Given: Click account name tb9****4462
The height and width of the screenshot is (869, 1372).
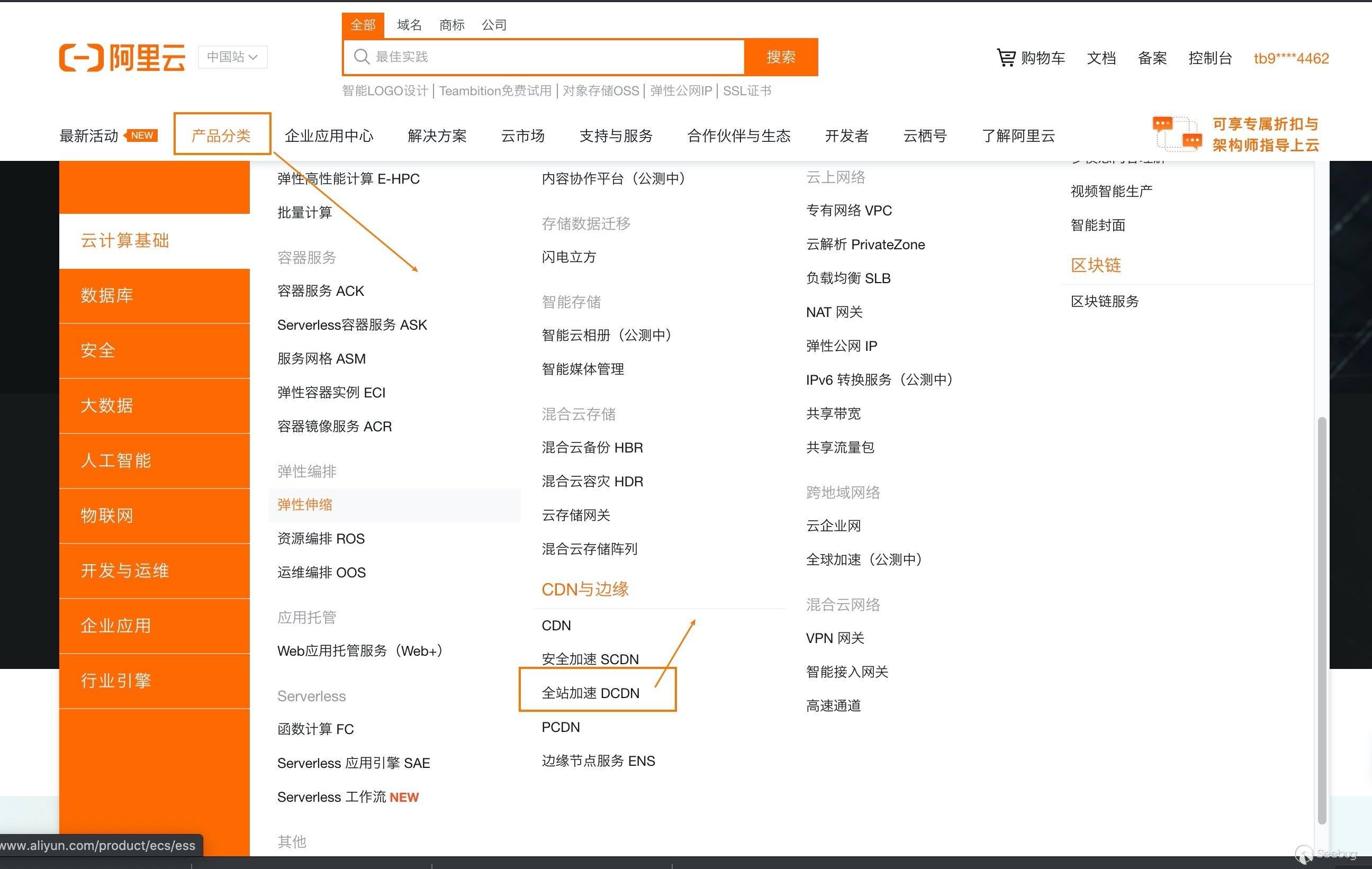Looking at the screenshot, I should pyautogui.click(x=1290, y=58).
